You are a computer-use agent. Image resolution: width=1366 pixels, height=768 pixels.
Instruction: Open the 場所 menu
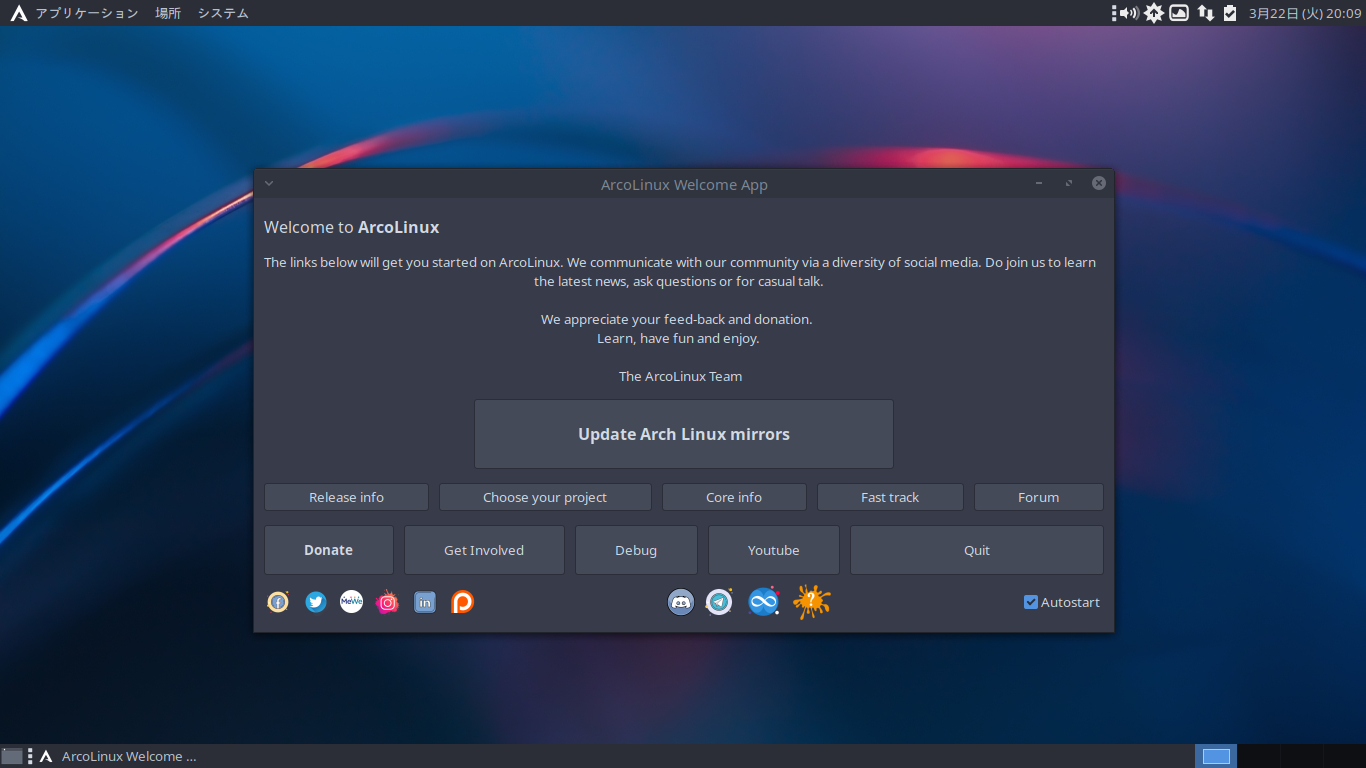tap(168, 13)
